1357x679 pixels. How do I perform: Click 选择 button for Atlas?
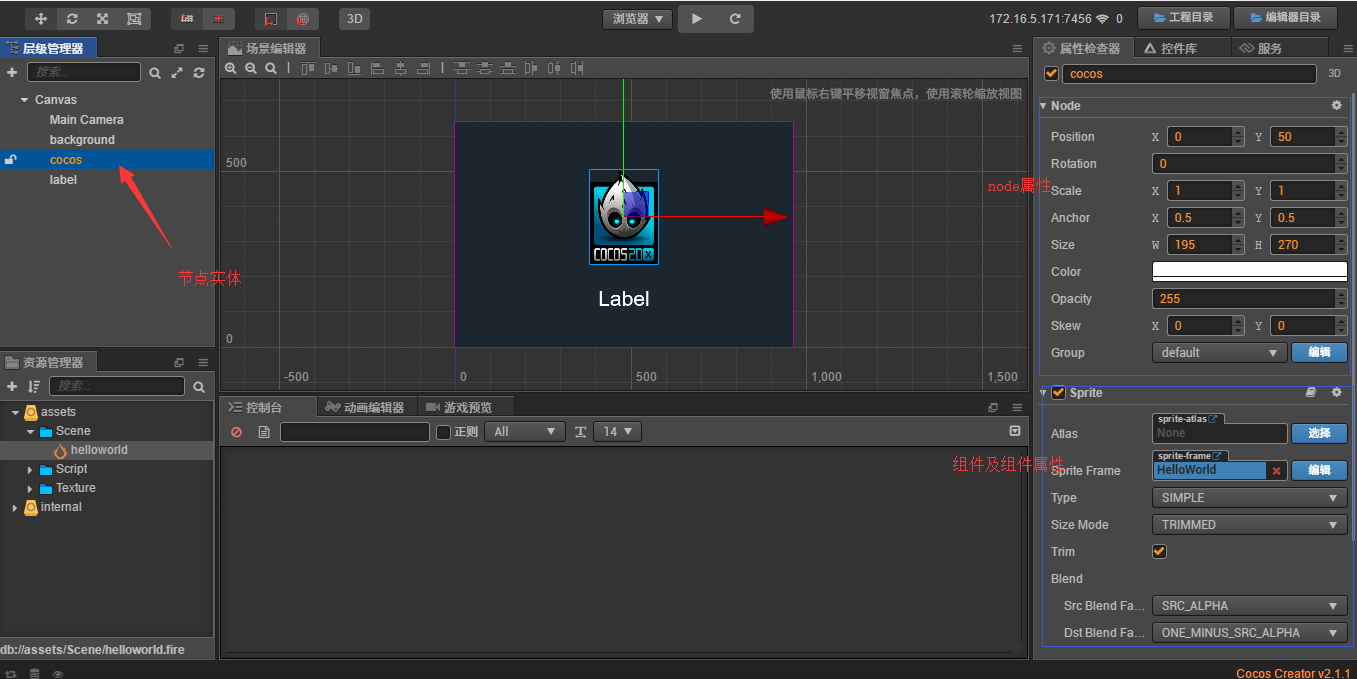pos(1319,433)
